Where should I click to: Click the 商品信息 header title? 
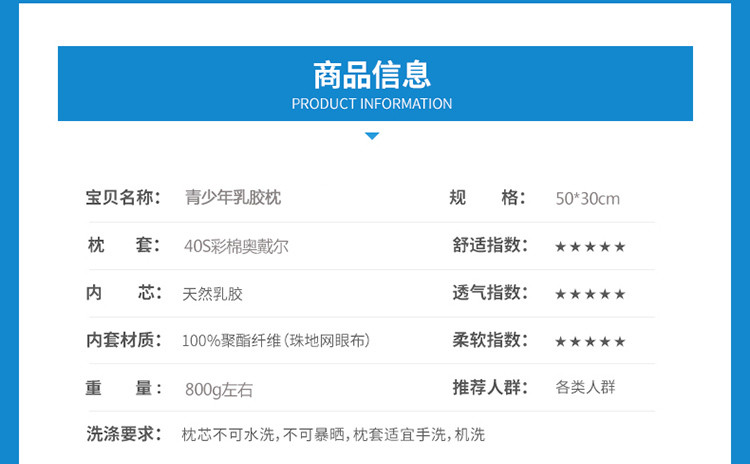click(x=372, y=75)
